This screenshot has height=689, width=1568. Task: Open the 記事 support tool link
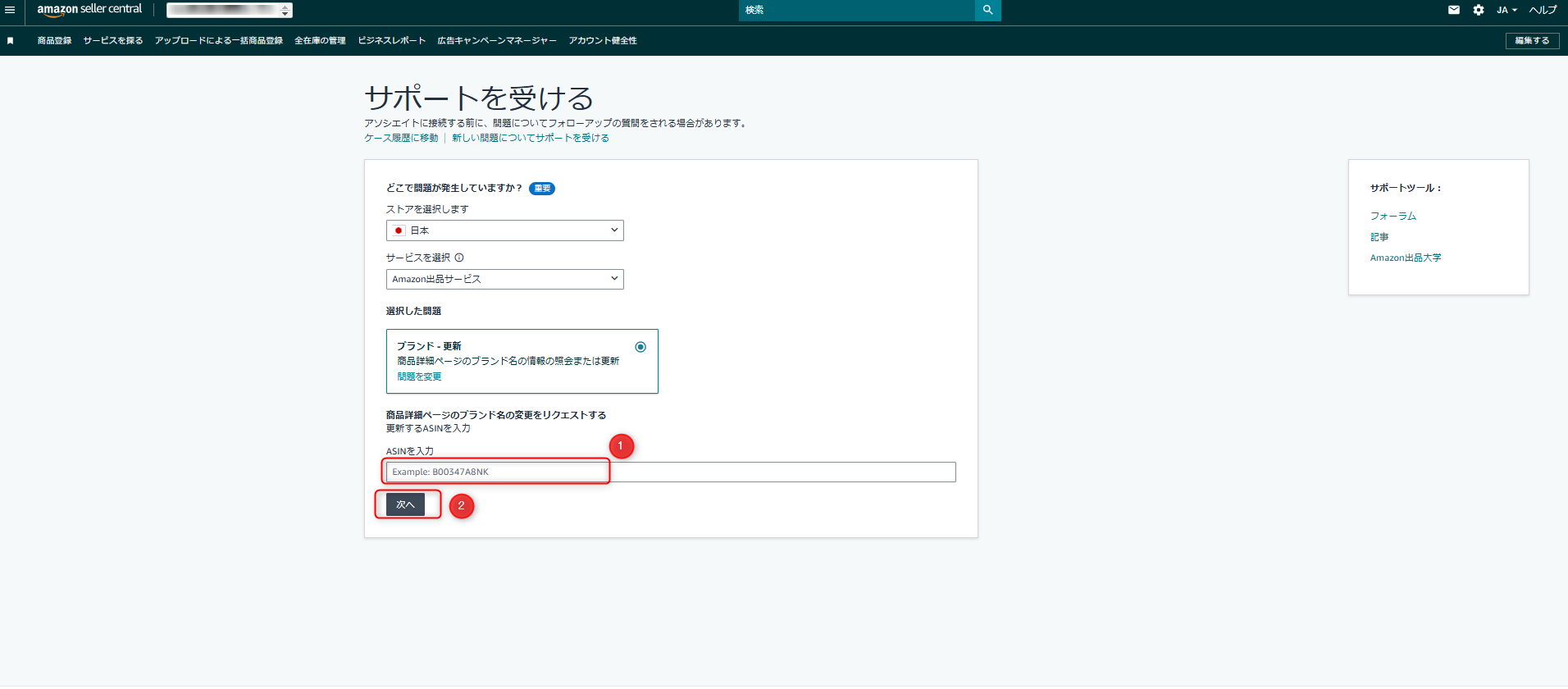1379,237
